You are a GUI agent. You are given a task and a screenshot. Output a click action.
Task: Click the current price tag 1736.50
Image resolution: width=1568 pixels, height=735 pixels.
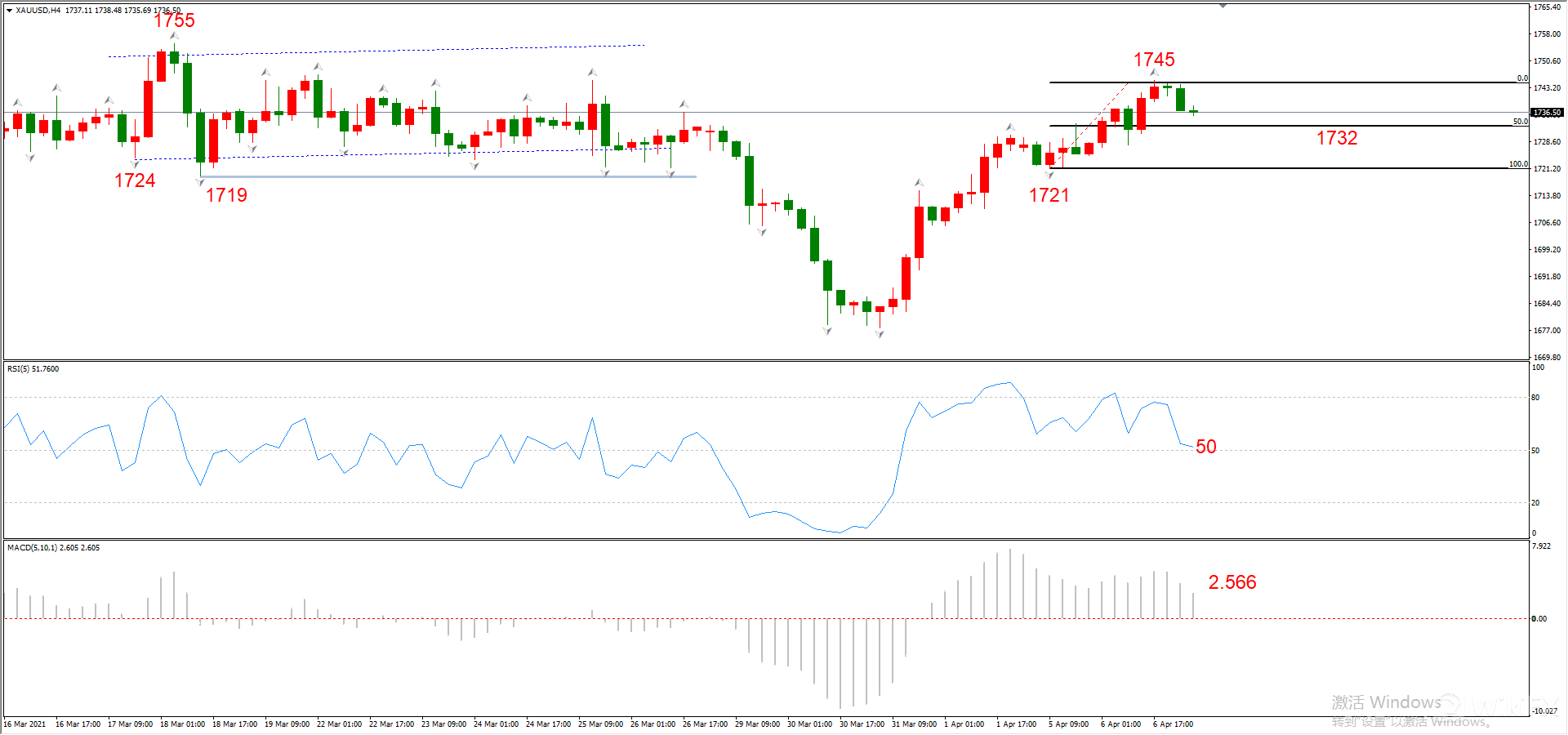click(x=1547, y=113)
